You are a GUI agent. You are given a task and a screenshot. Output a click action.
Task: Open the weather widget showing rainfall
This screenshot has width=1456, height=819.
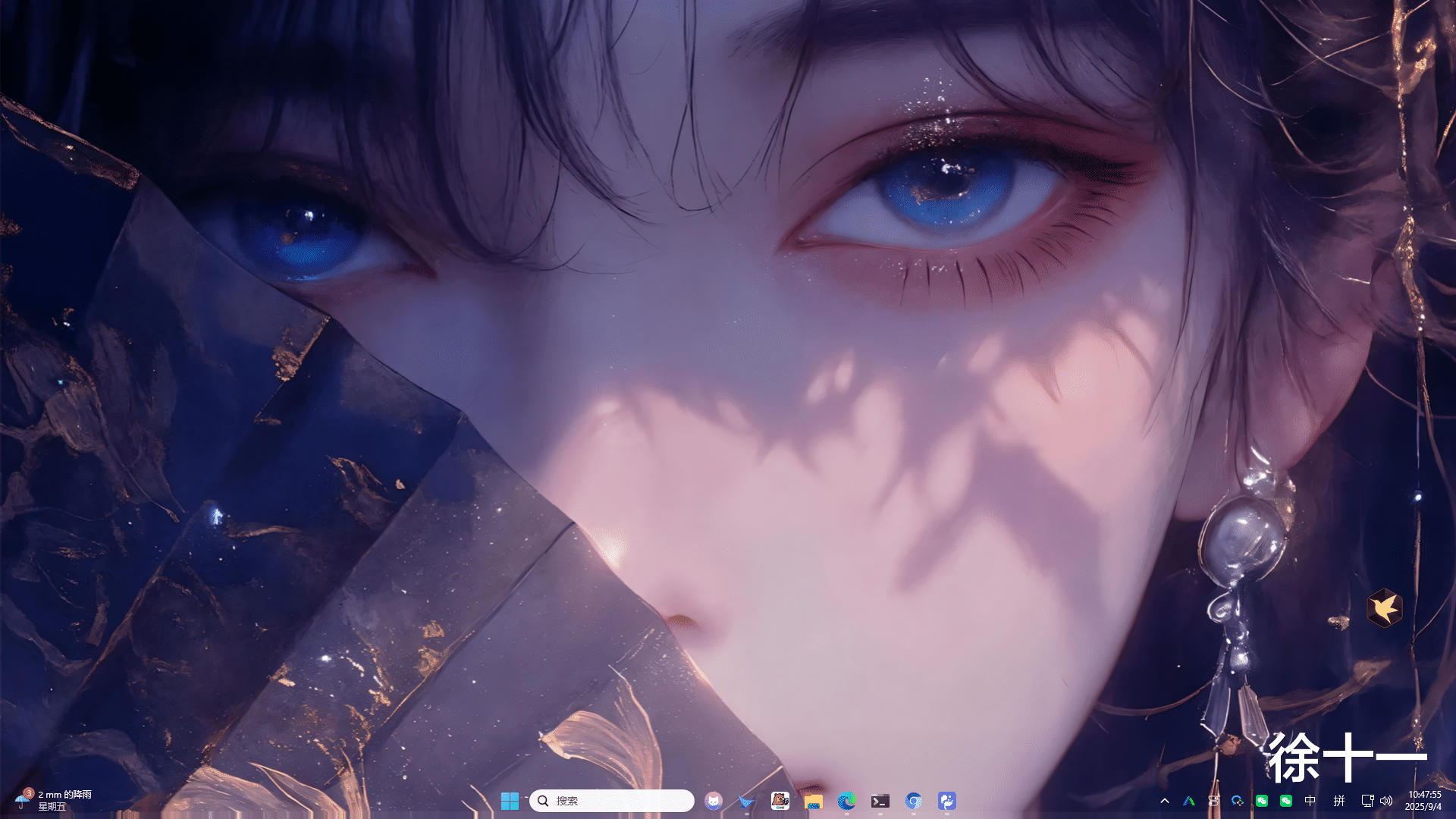(x=53, y=800)
